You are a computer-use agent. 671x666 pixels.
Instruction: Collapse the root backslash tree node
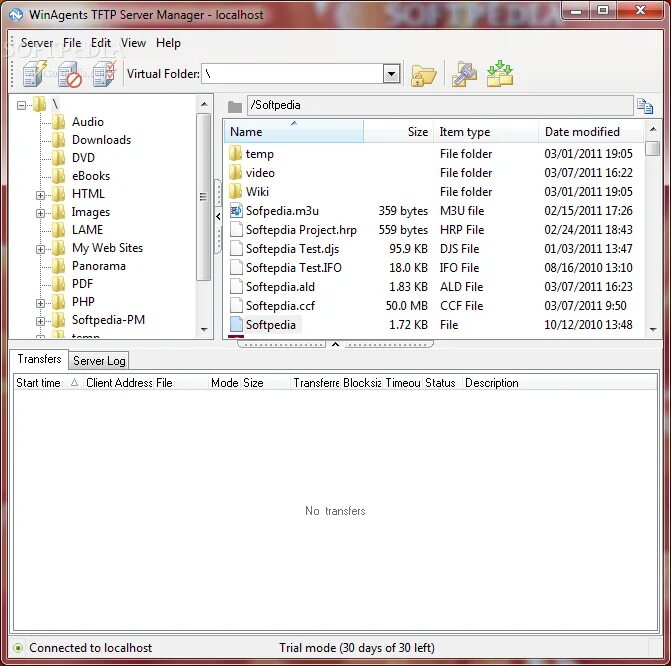click(x=21, y=104)
